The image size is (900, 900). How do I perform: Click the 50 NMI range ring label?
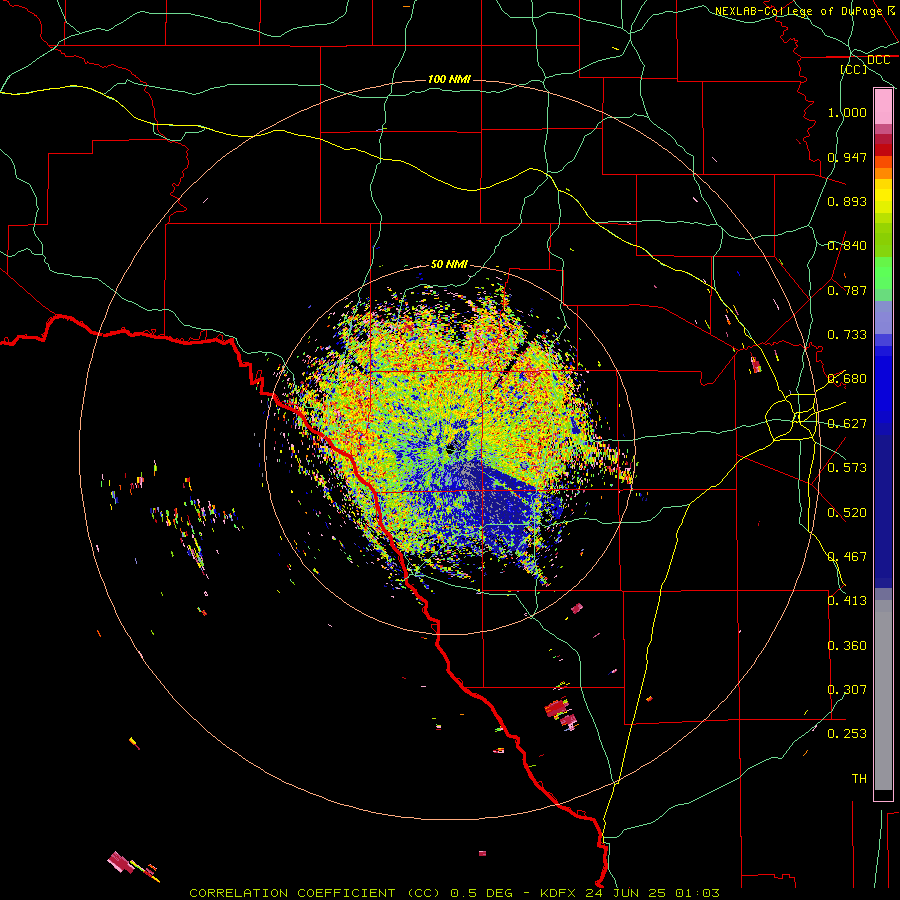(449, 265)
